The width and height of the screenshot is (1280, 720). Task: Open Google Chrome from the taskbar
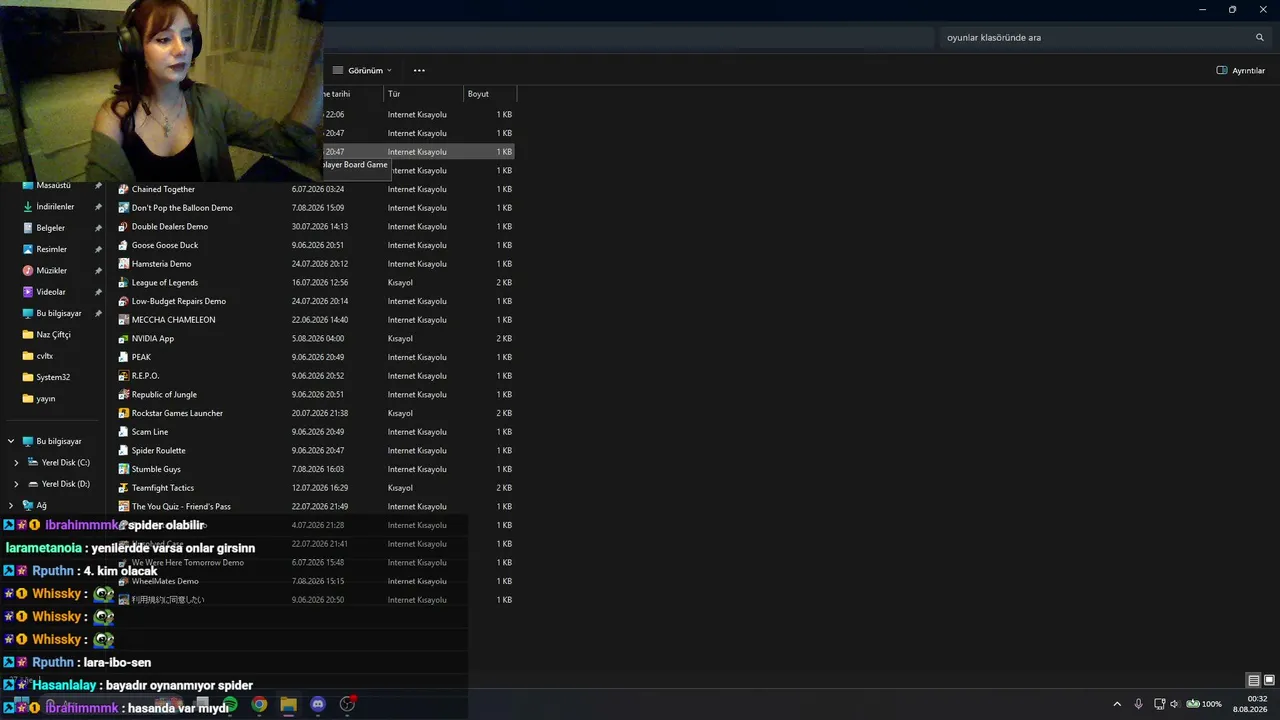pos(259,704)
